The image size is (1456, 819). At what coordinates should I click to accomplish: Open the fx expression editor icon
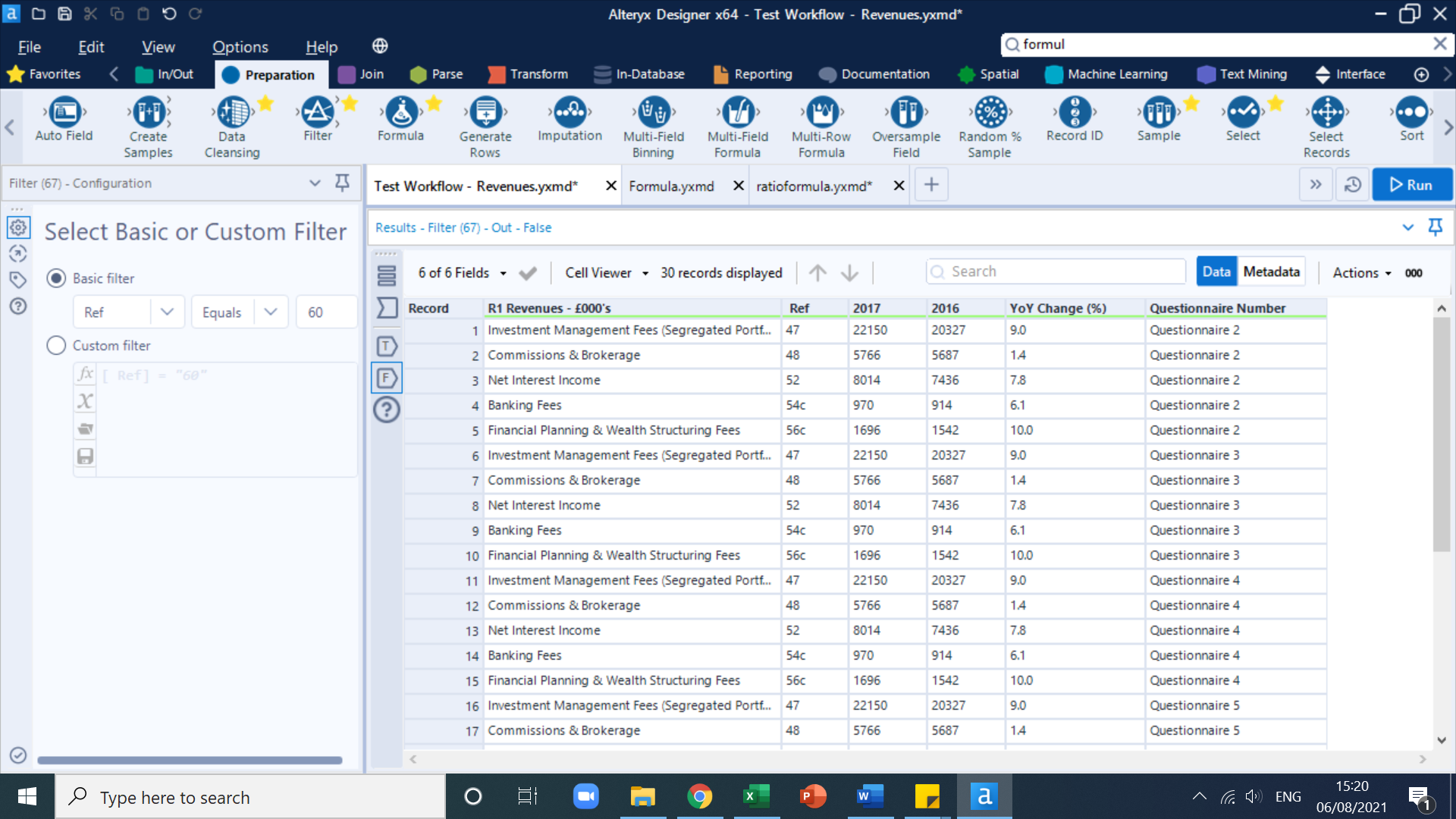pyautogui.click(x=85, y=373)
